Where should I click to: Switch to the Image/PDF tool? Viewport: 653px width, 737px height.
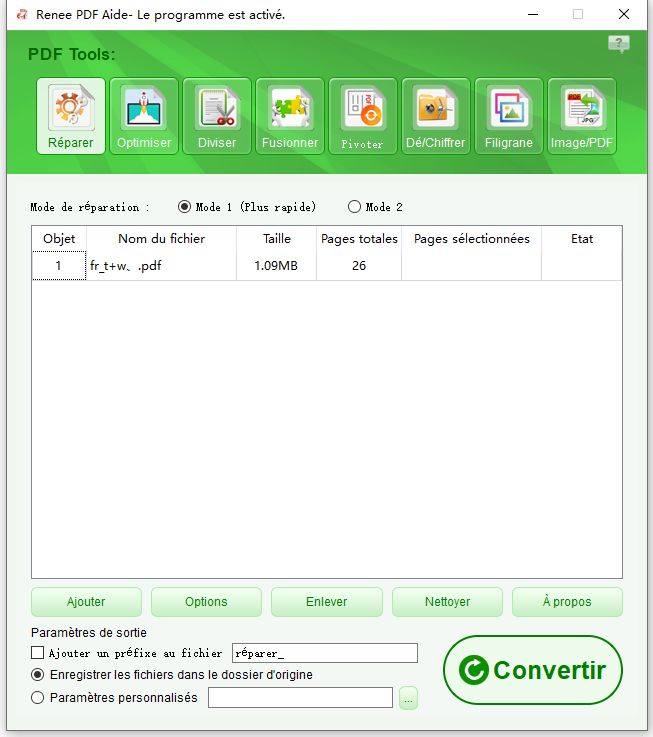(582, 116)
